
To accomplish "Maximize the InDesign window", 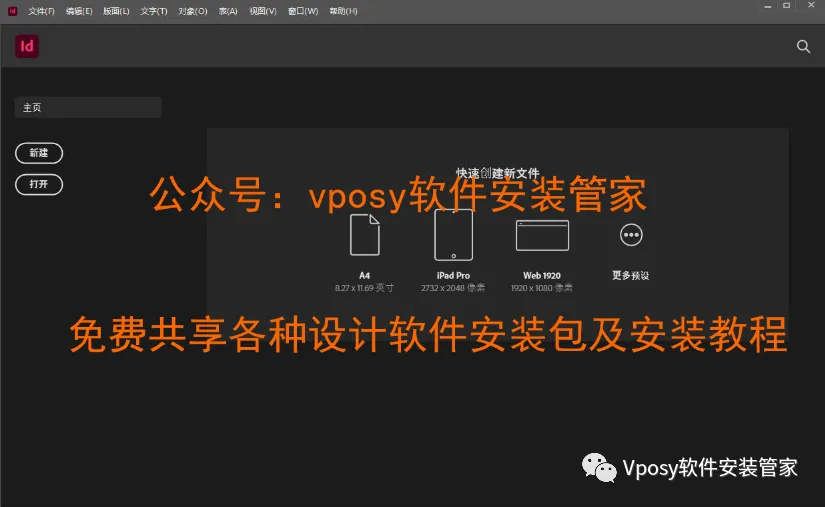I will click(787, 6).
